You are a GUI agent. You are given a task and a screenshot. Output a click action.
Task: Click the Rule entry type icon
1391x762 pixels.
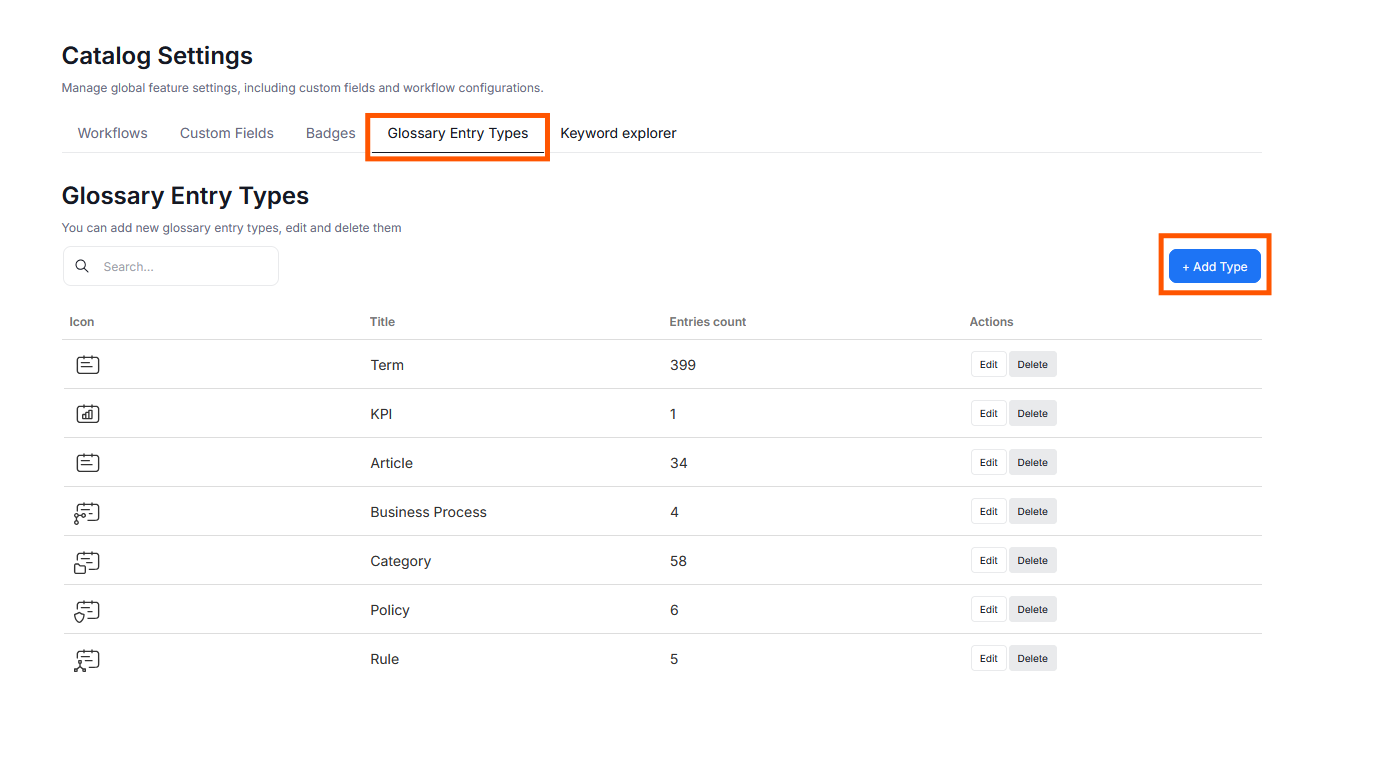click(87, 660)
